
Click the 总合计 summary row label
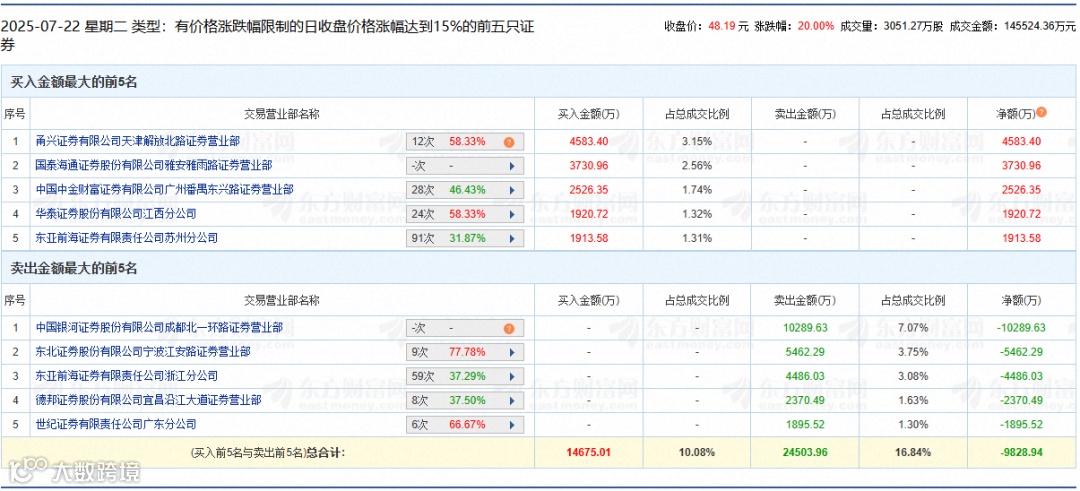tap(267, 452)
